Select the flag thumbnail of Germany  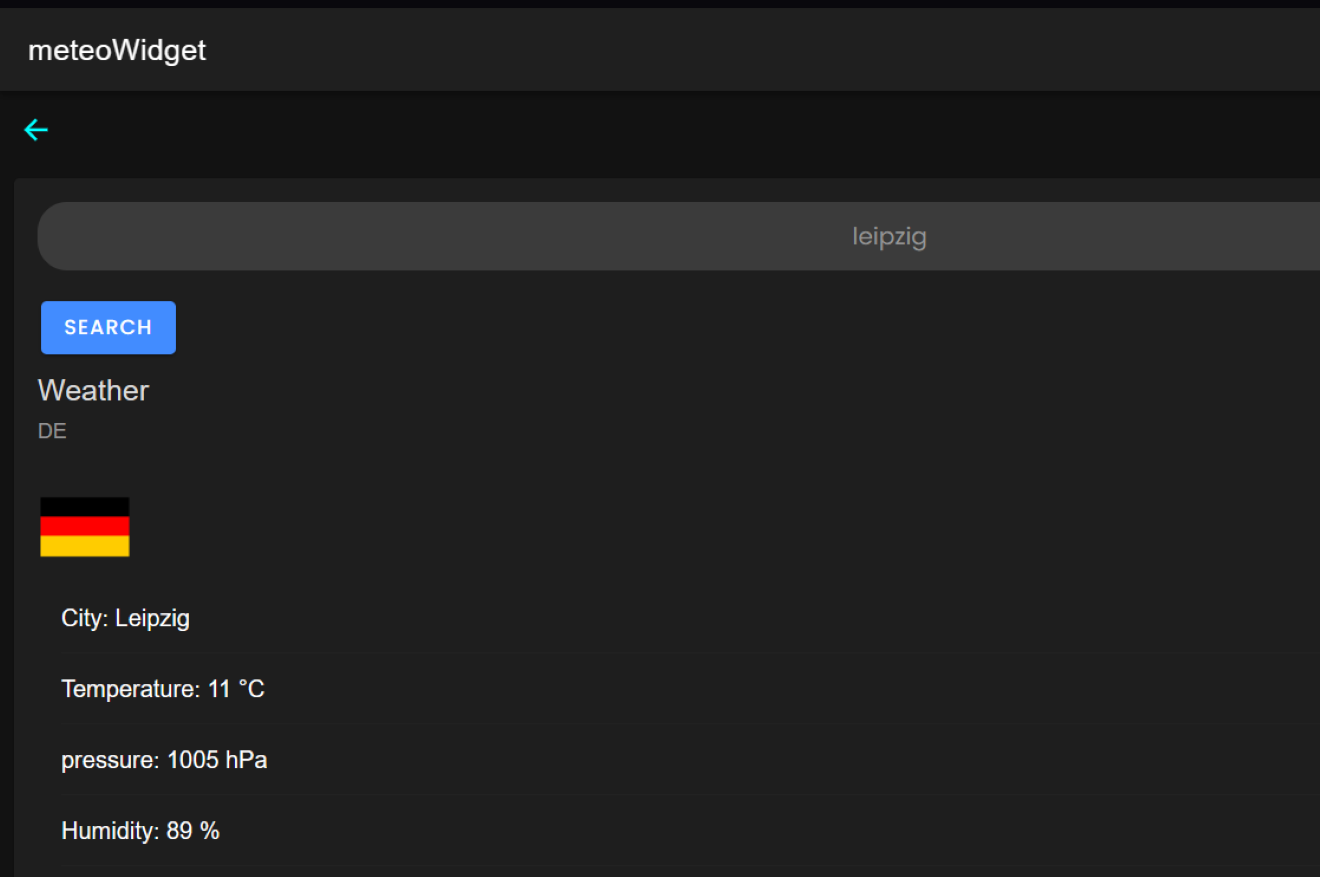(84, 526)
